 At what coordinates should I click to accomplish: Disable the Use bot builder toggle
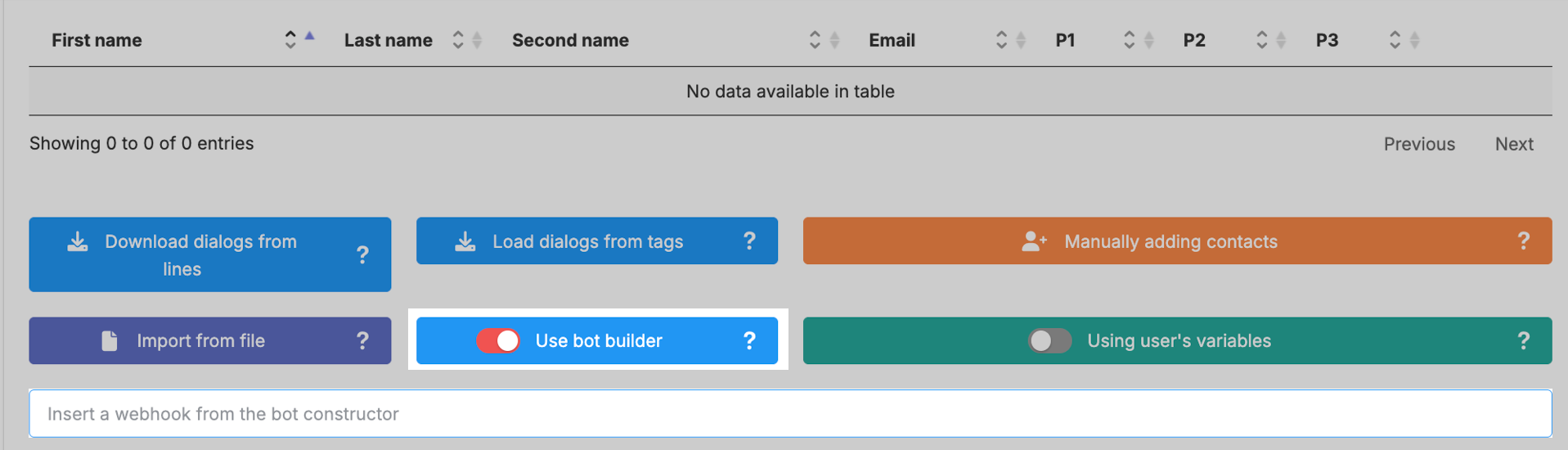pos(498,341)
